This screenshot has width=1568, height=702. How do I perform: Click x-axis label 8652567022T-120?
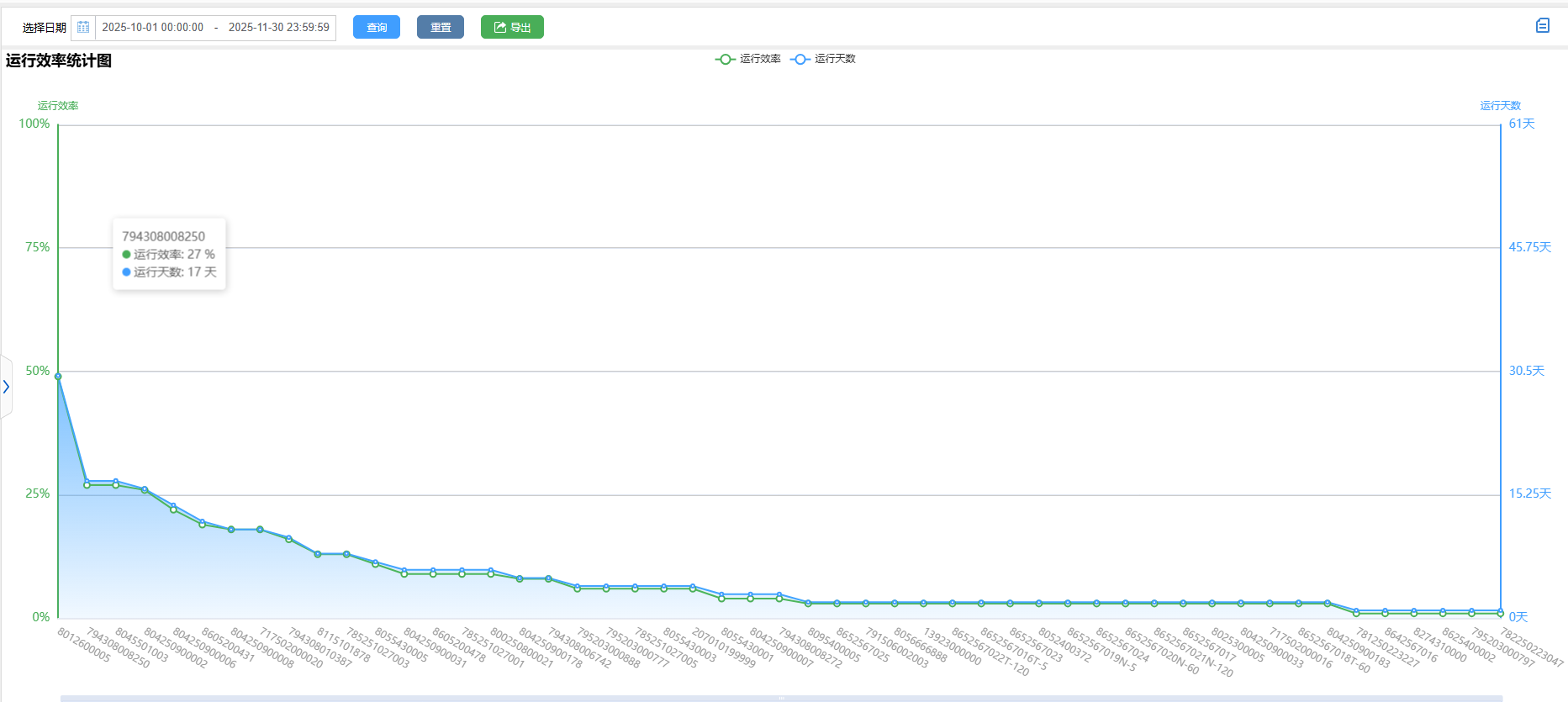[990, 652]
